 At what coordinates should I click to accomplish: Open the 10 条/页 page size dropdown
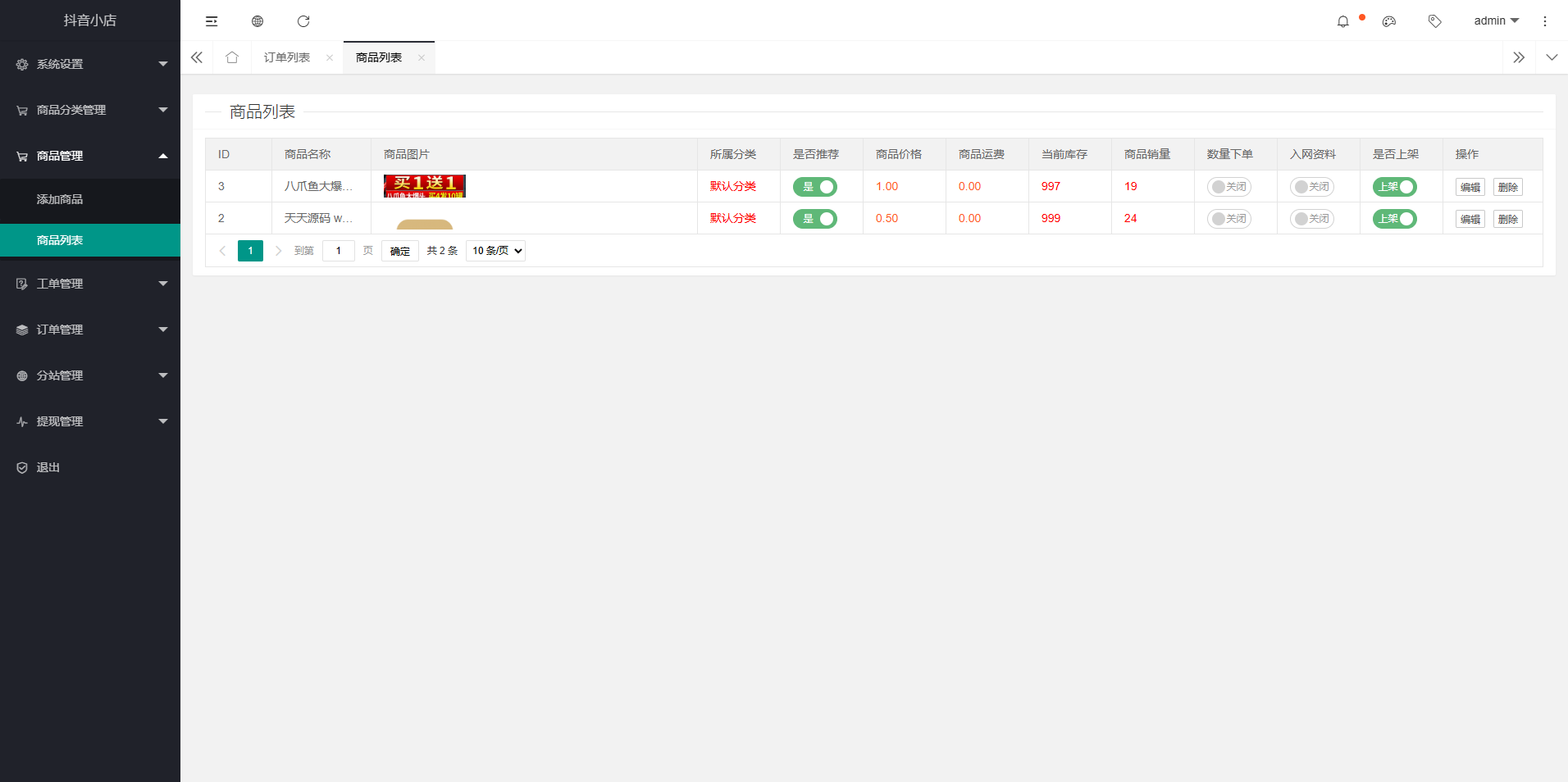click(495, 251)
